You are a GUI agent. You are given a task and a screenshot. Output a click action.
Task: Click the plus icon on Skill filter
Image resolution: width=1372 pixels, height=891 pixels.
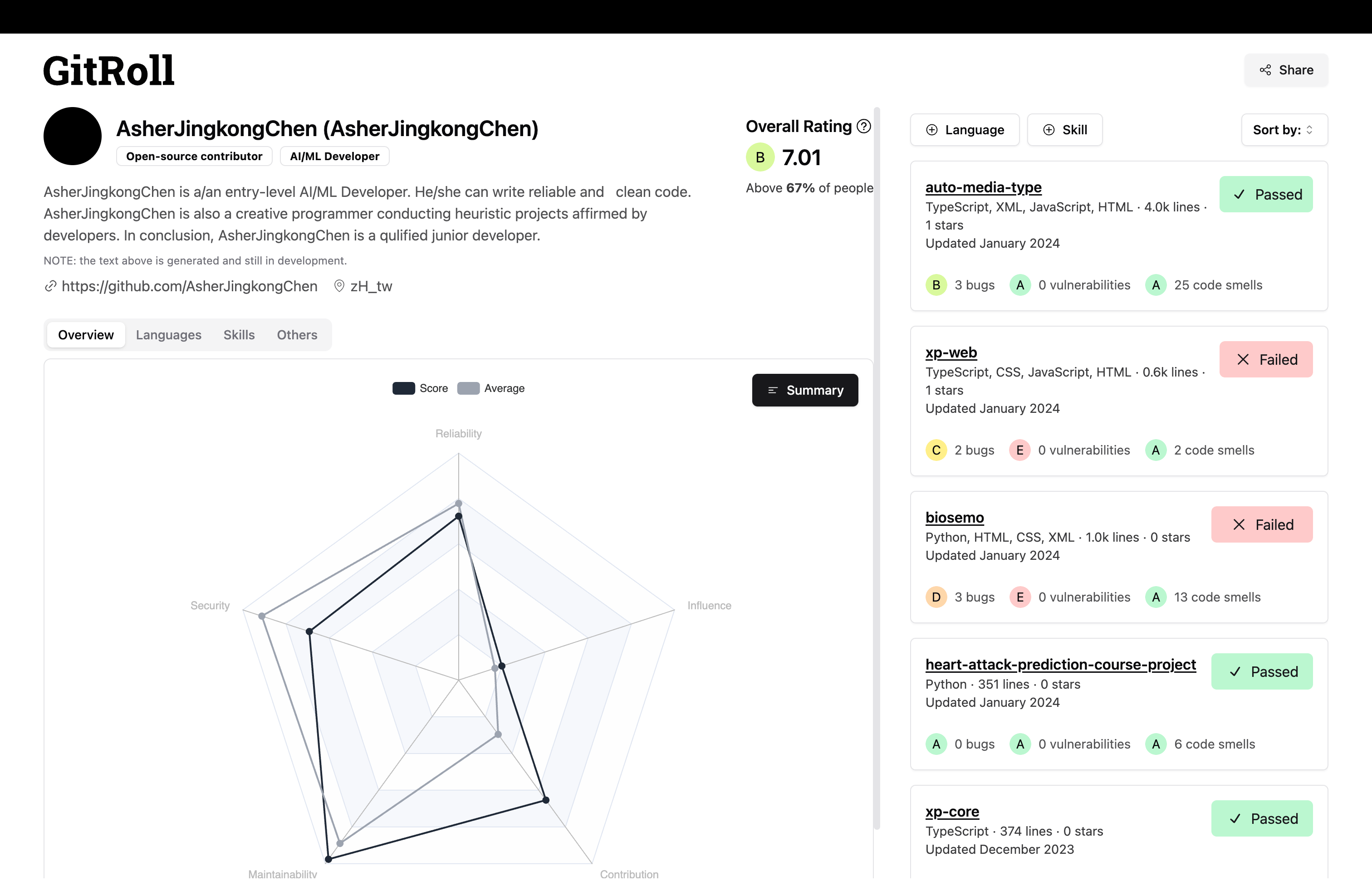point(1049,130)
